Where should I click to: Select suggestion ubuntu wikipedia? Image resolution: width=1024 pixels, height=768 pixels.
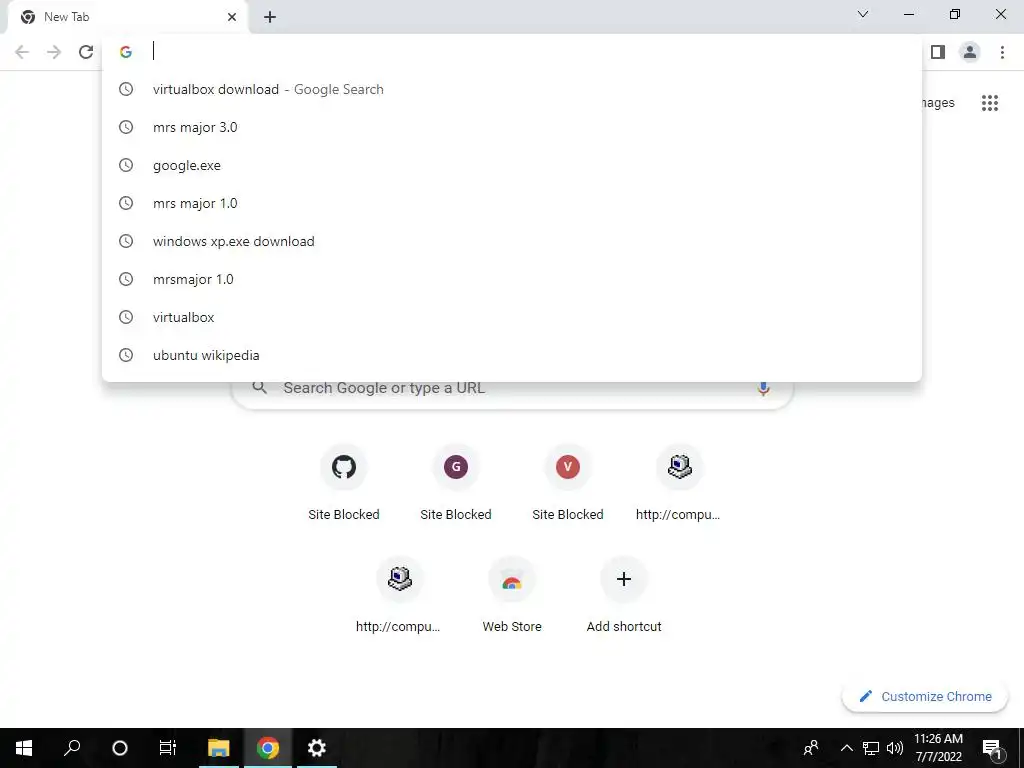pyautogui.click(x=512, y=355)
